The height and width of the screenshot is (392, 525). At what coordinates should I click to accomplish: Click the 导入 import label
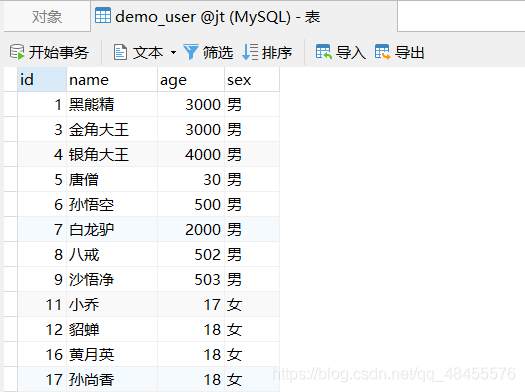[x=351, y=53]
